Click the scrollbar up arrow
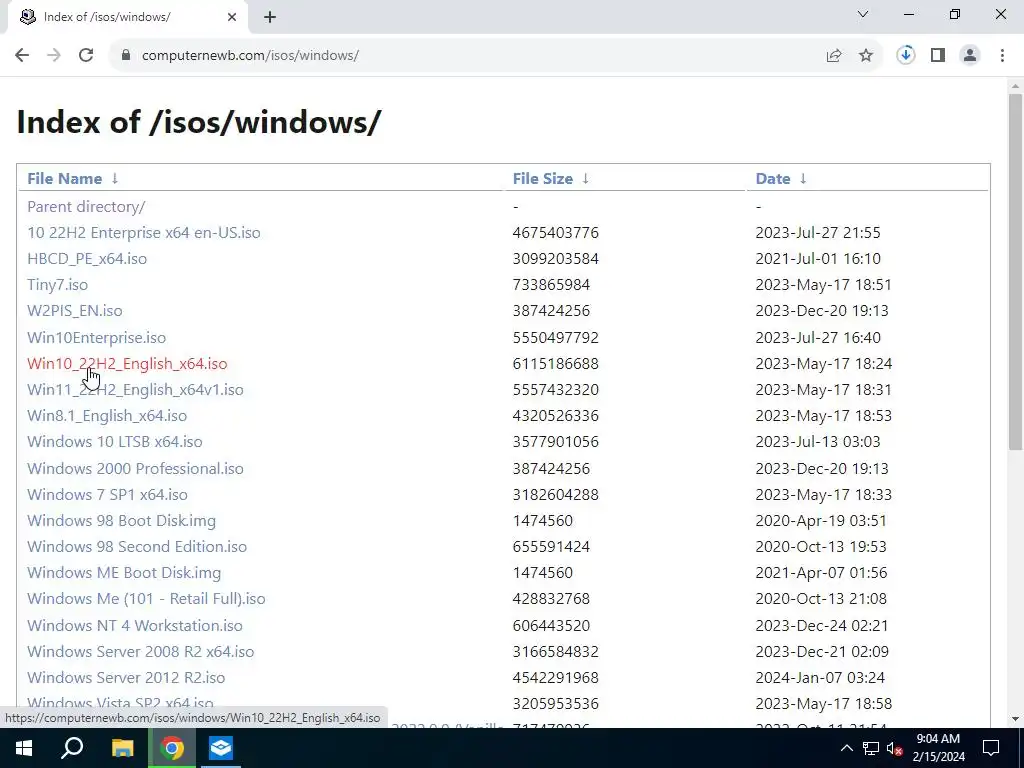This screenshot has width=1024, height=768. 1016,86
